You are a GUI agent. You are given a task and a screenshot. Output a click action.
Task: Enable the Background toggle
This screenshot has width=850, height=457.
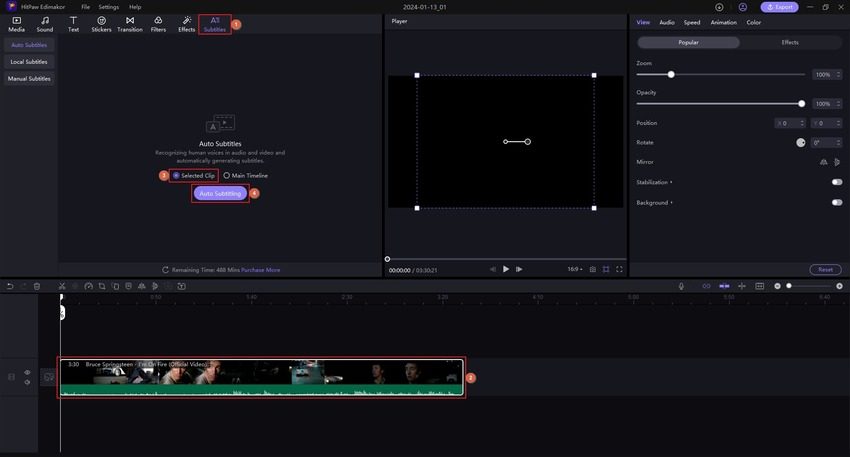[836, 202]
